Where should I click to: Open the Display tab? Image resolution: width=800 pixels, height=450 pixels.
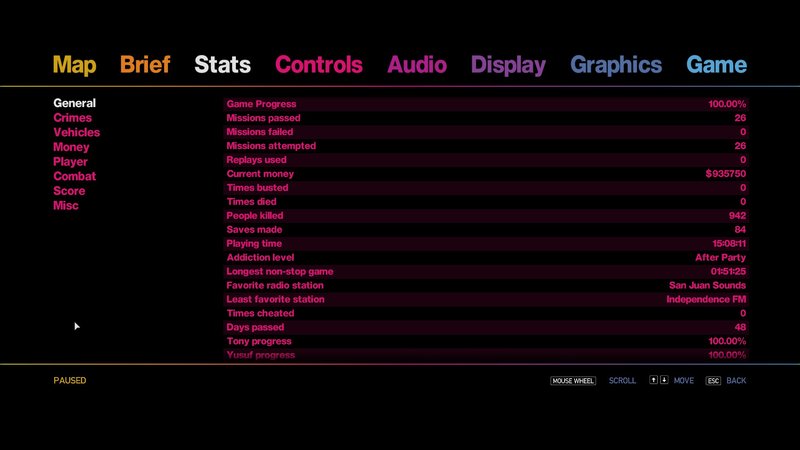pyautogui.click(x=508, y=65)
